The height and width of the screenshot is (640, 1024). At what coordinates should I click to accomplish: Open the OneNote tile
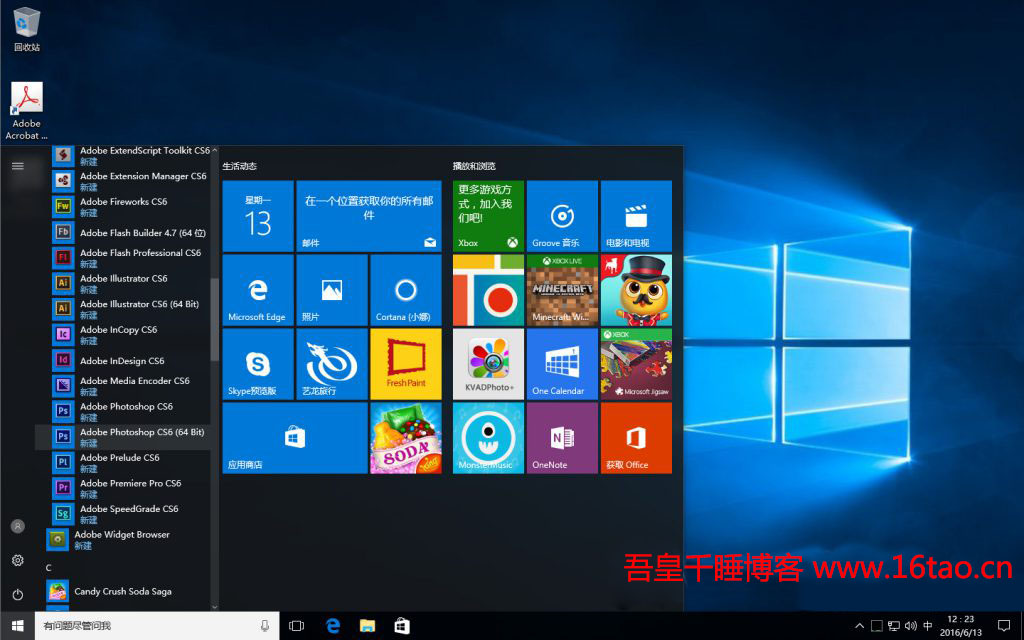point(562,437)
